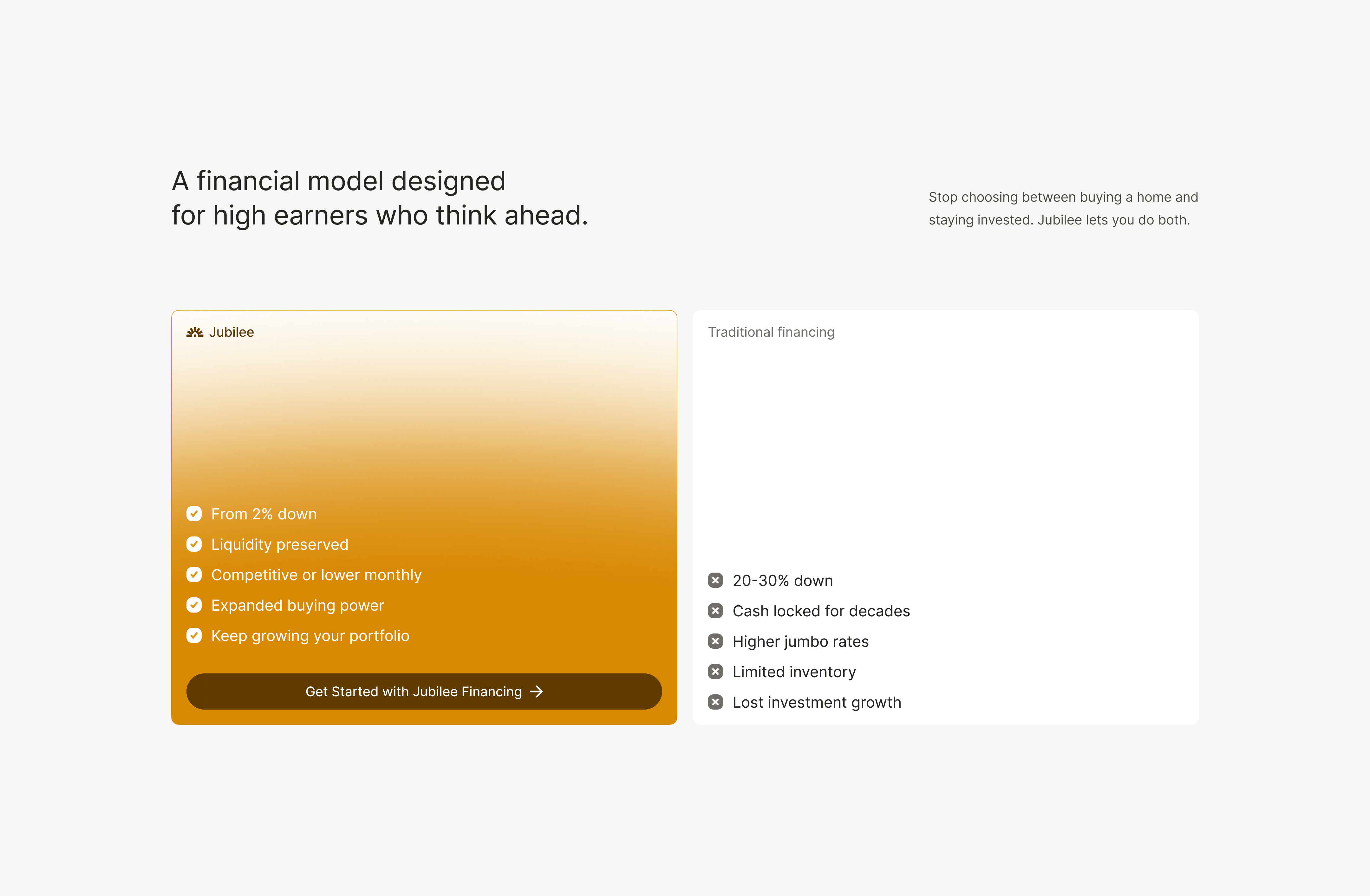Click the 'Stop choosing between buying' paragraph
The height and width of the screenshot is (896, 1370).
1063,208
